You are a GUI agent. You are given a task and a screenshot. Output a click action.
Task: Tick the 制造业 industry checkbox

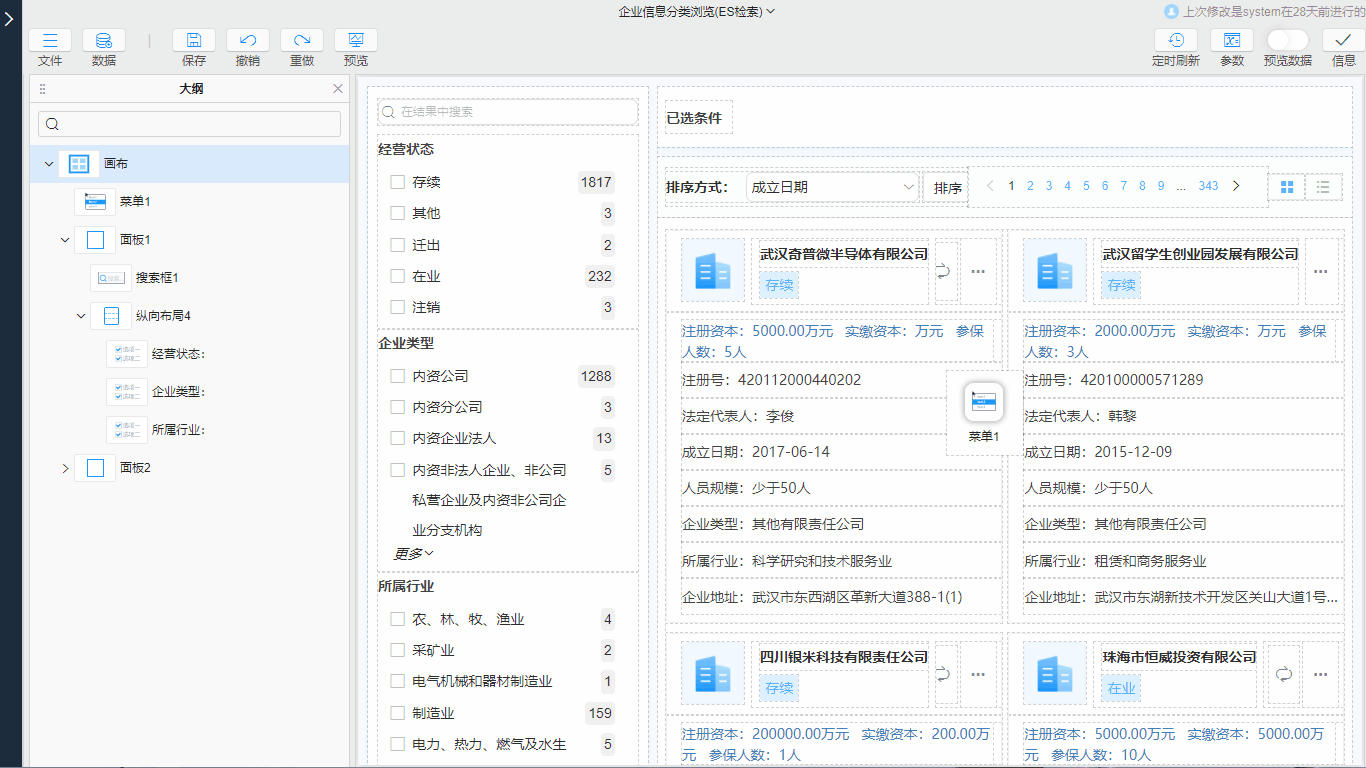(x=398, y=713)
